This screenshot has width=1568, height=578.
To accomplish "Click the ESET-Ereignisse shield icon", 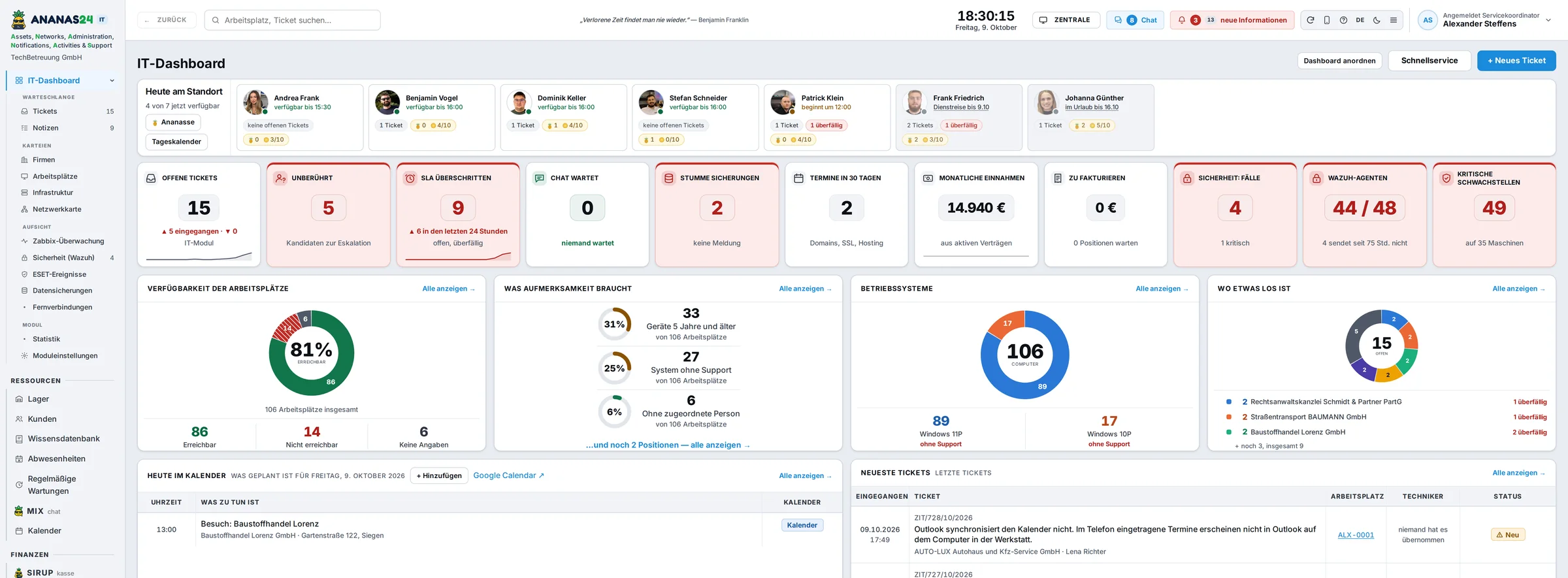I will click(x=25, y=274).
